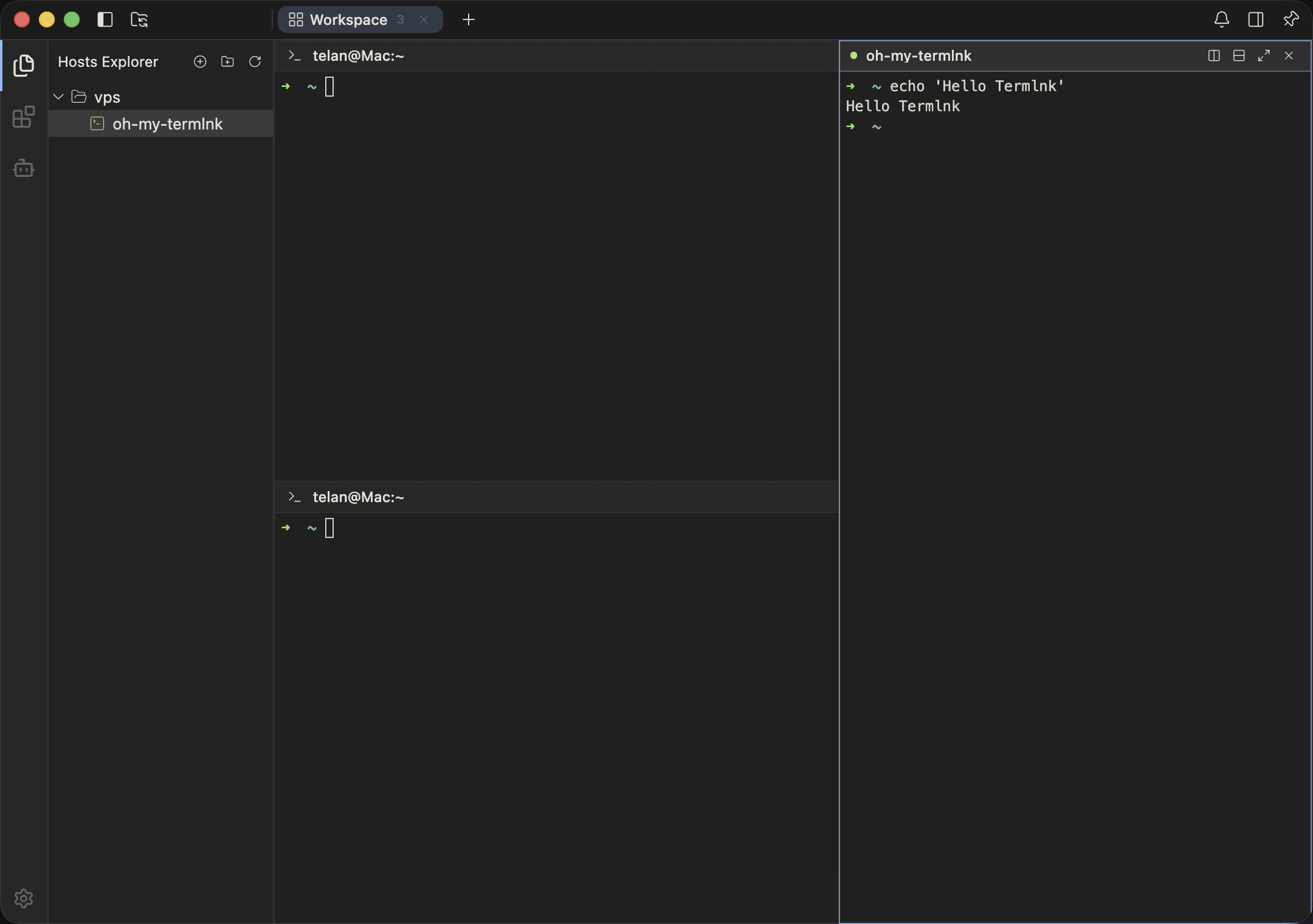Click inside the top terminal prompt
The height and width of the screenshot is (924, 1313).
point(329,86)
